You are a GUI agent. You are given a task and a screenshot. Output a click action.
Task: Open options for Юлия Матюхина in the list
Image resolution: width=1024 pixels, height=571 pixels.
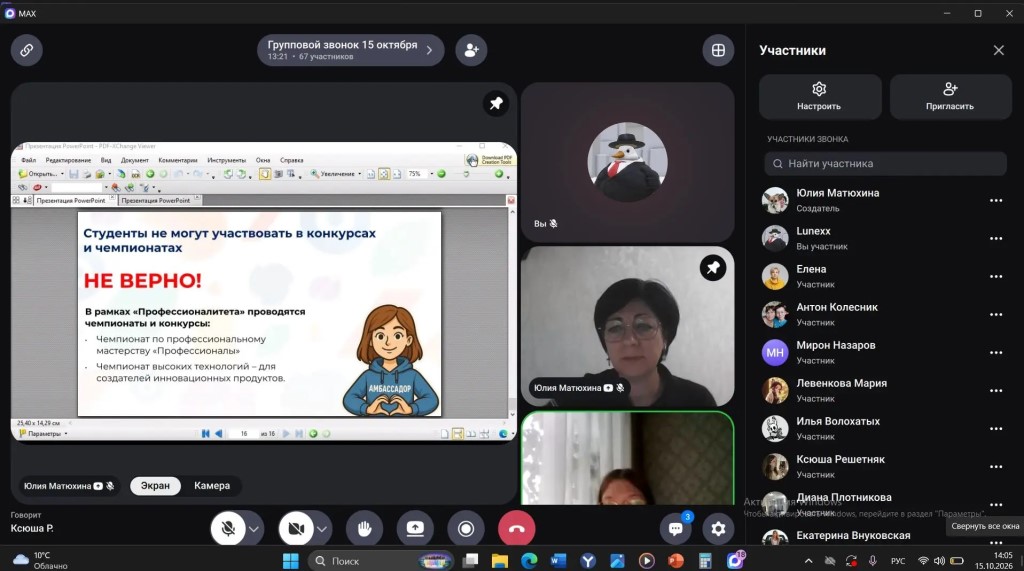click(996, 201)
